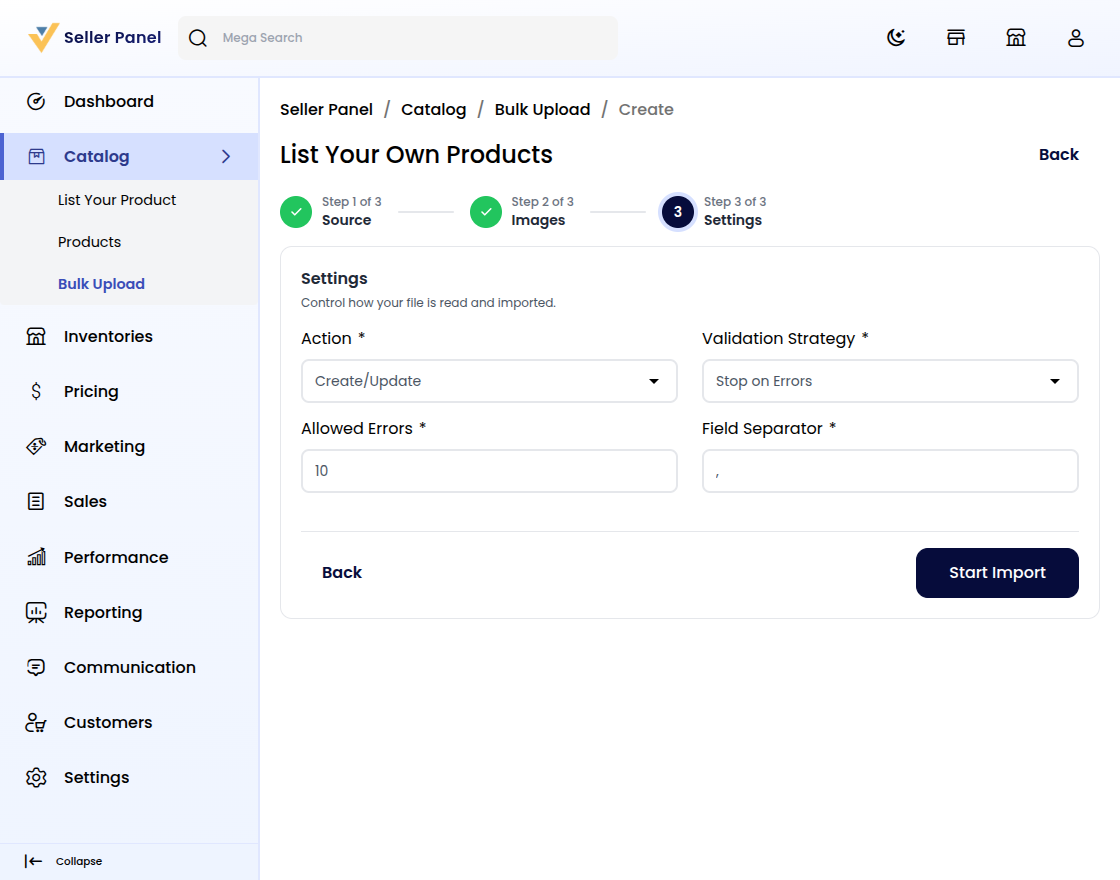Click the Seller Panel brand text
The image size is (1120, 880).
point(112,38)
